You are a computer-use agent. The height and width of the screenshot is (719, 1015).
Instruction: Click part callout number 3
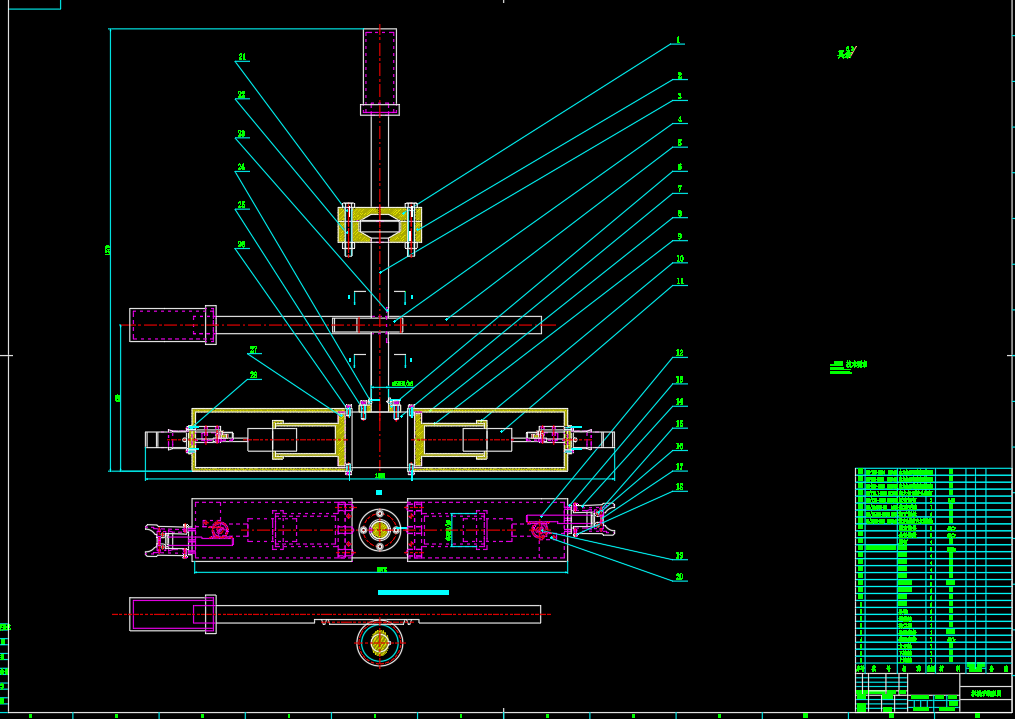pos(680,96)
